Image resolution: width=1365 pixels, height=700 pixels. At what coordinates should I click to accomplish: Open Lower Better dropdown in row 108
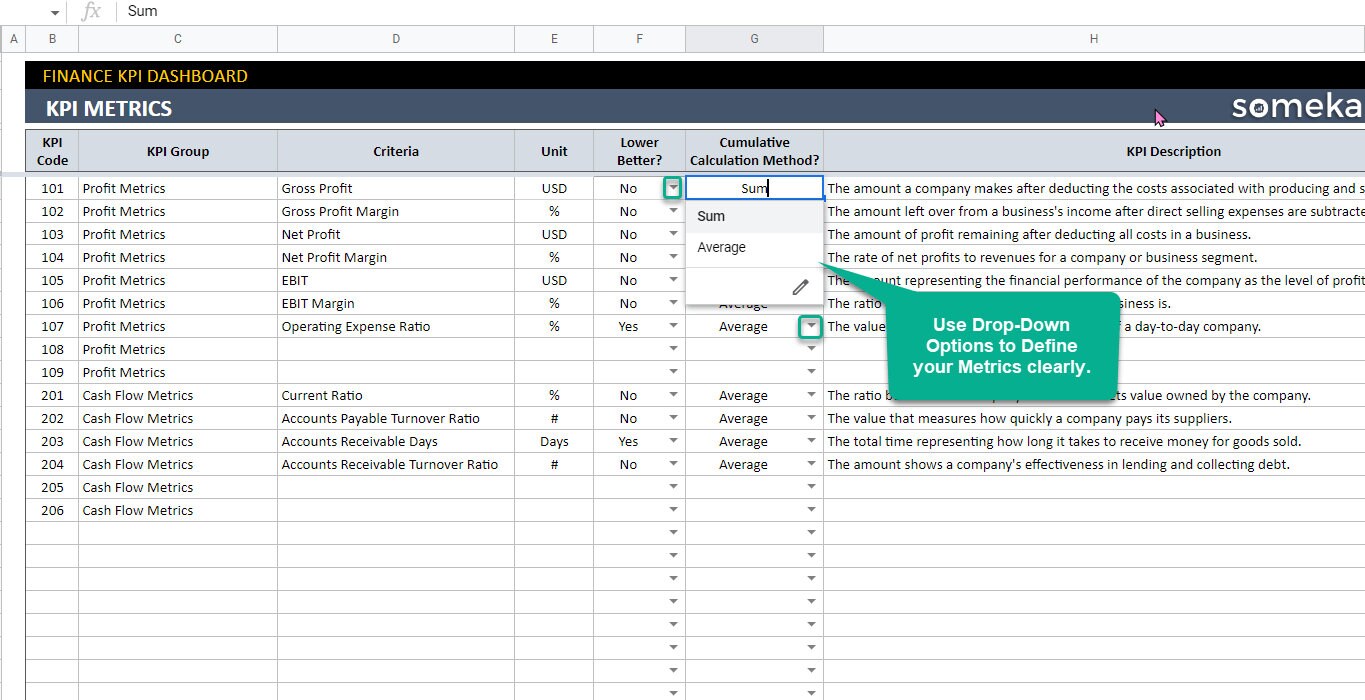(x=673, y=349)
